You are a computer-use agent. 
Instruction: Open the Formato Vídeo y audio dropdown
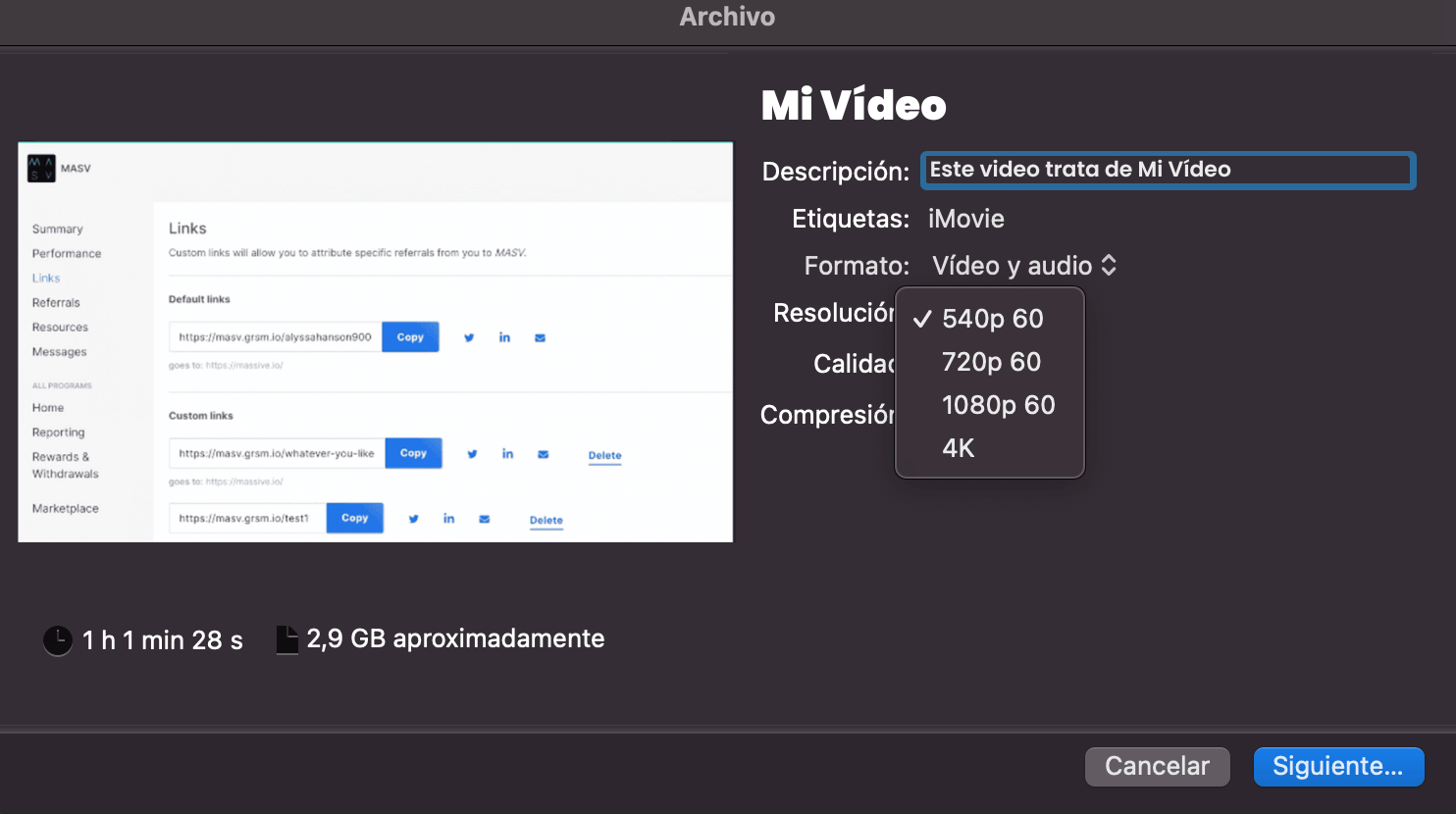pos(1024,265)
